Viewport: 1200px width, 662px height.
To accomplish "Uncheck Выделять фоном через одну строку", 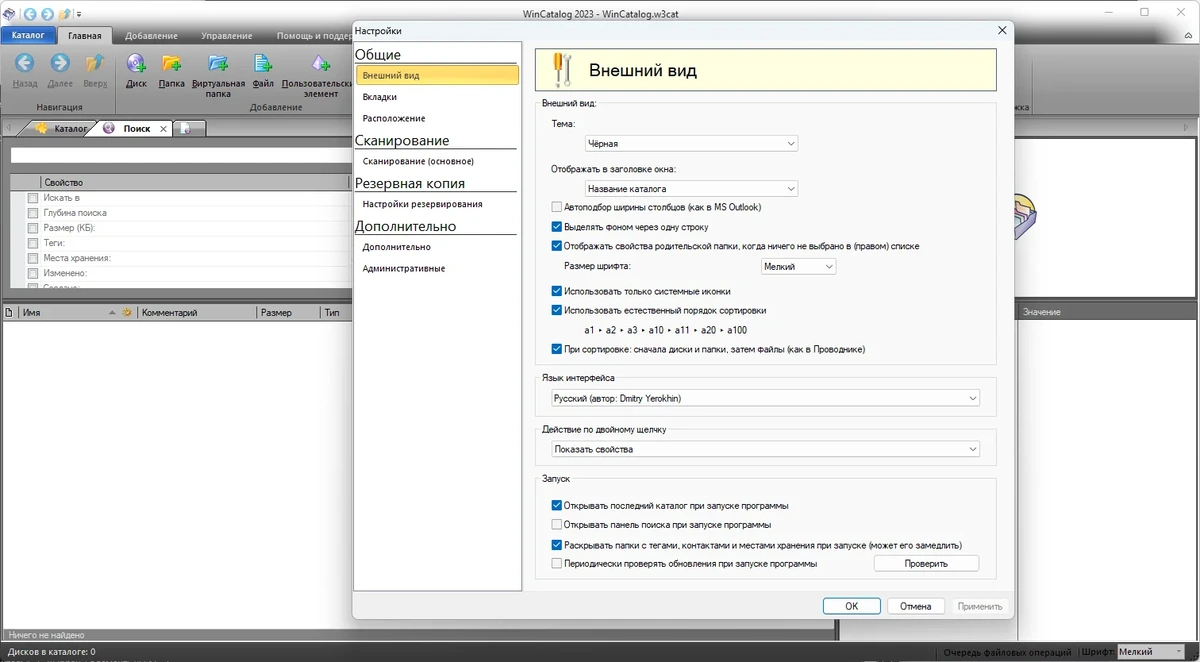I will (557, 227).
